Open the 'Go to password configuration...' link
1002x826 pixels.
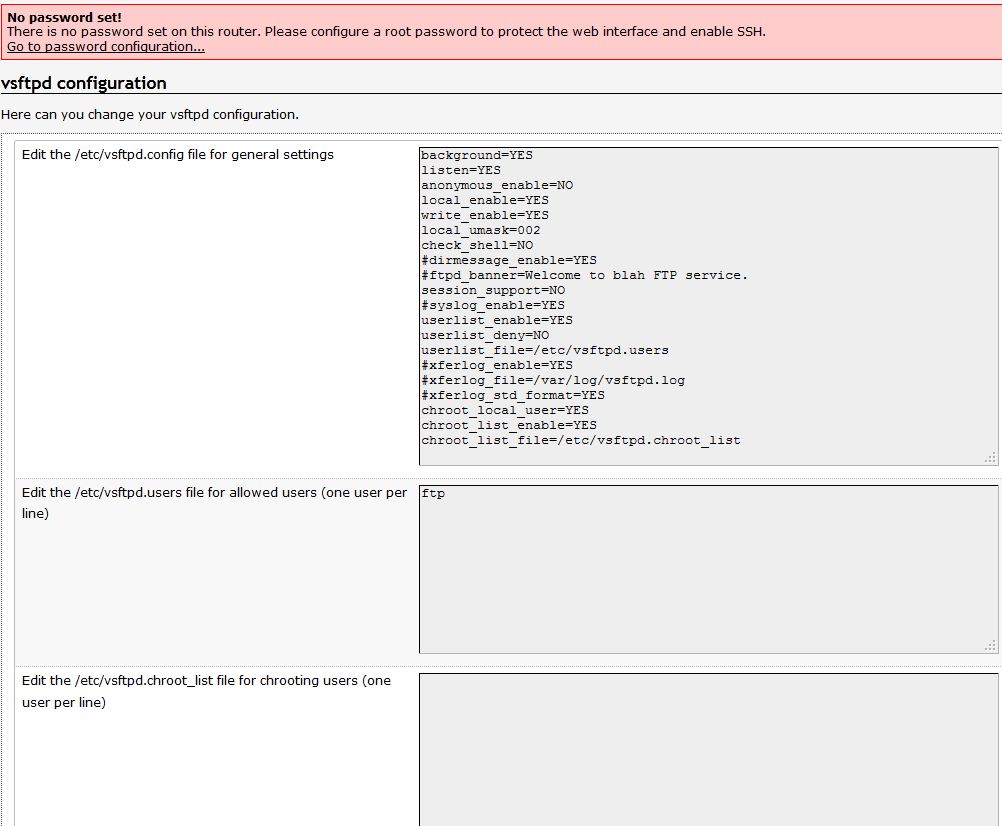106,47
